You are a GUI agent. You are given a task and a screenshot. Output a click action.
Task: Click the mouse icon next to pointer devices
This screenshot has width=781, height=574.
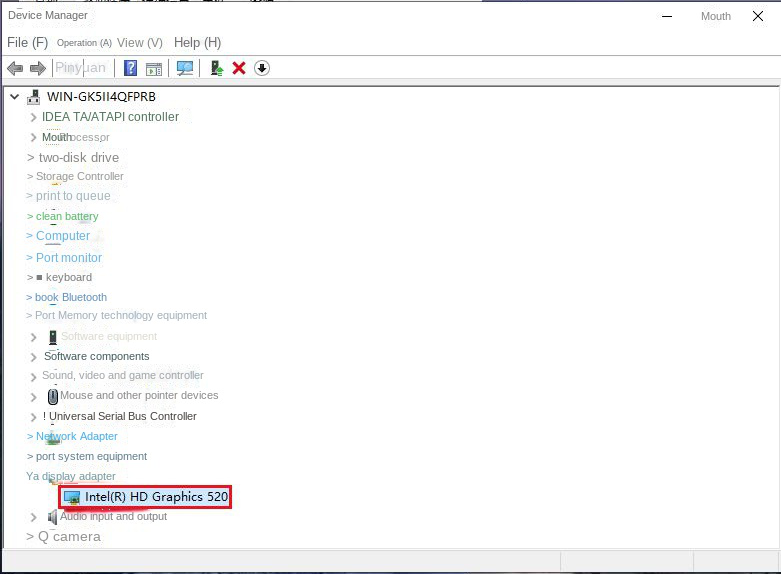(x=53, y=397)
